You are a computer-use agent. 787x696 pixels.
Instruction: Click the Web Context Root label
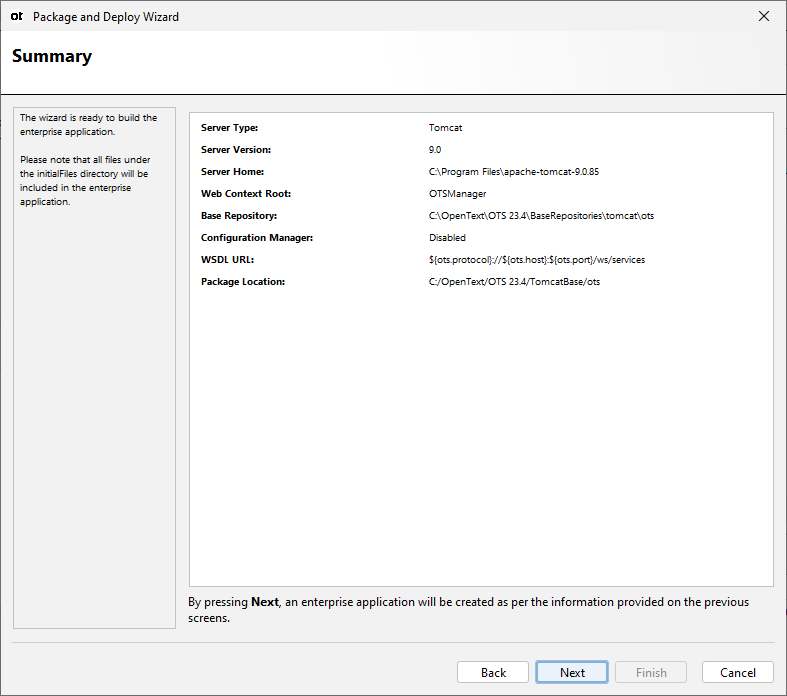pyautogui.click(x=245, y=194)
